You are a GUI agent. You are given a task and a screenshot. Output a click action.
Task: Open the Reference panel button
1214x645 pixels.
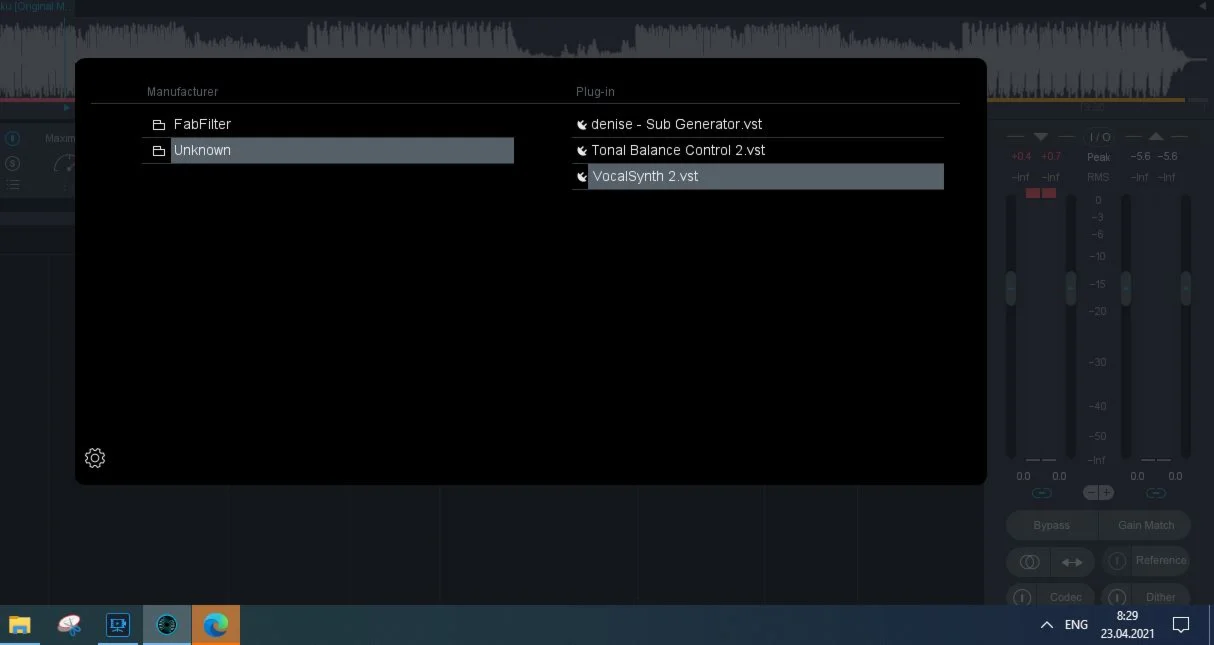(x=1161, y=561)
